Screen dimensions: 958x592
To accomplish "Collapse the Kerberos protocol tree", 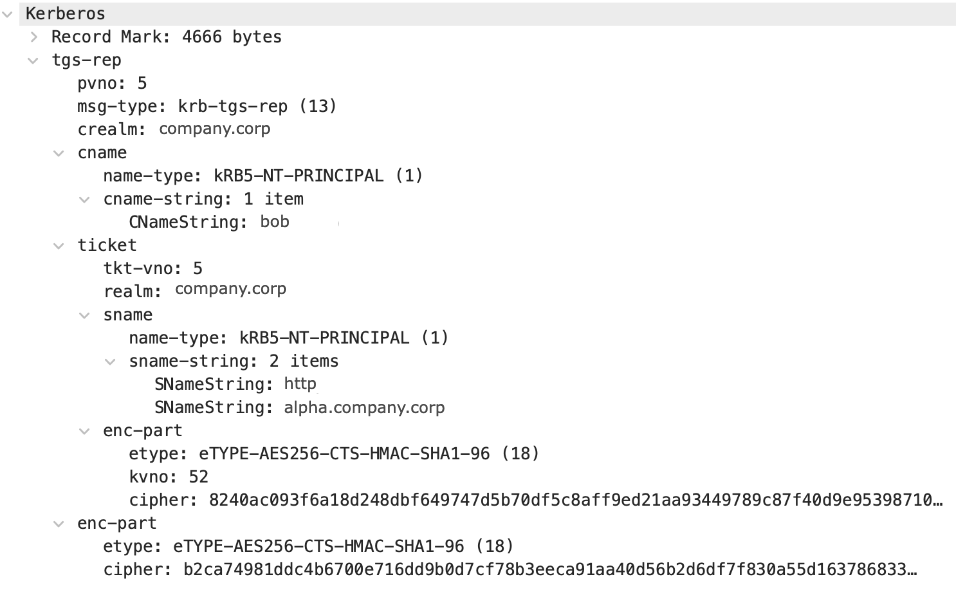I will (8, 14).
